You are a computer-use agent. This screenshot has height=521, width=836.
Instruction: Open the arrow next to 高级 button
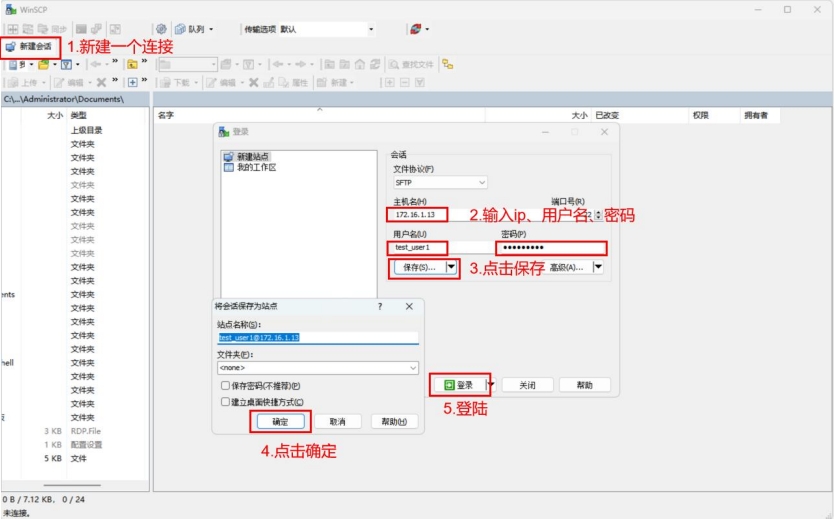coord(598,267)
